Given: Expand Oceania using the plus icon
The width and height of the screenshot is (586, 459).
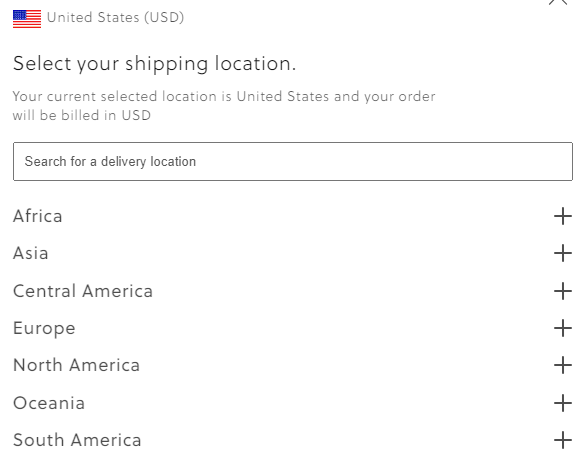Looking at the screenshot, I should (x=563, y=403).
